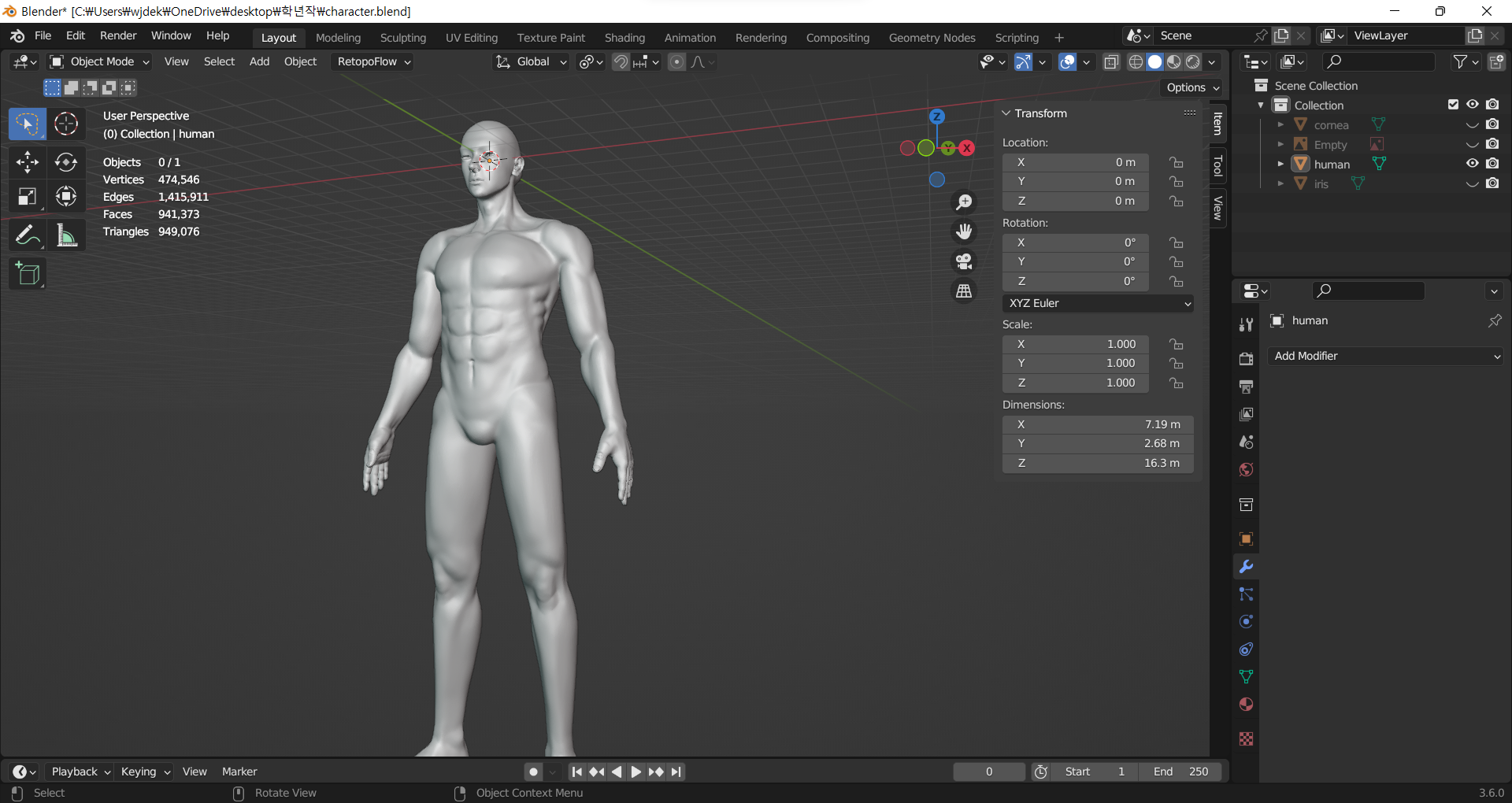Switch viewport shading to Wireframe mode
Viewport: 1512px width, 803px height.
(1135, 61)
